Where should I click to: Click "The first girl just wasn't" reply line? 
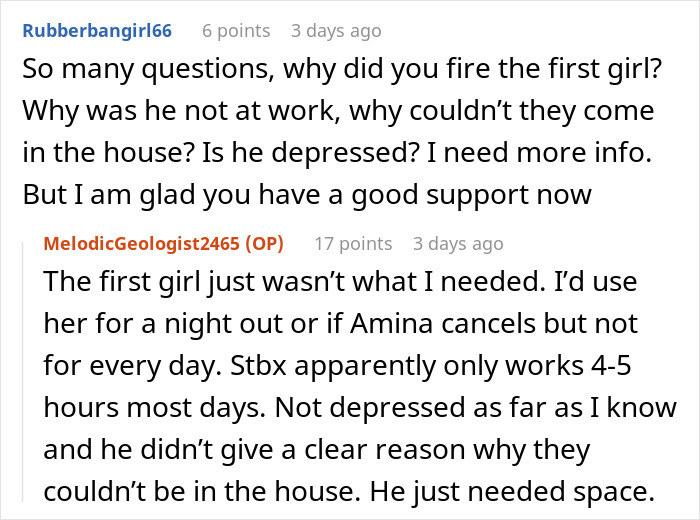pos(200,282)
